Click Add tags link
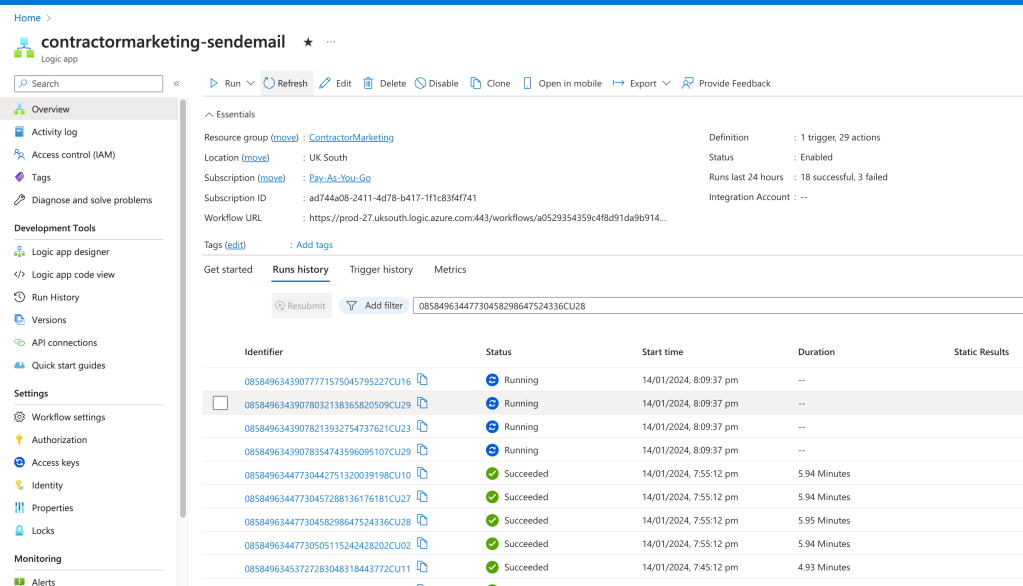The height and width of the screenshot is (586, 1023). pos(314,245)
